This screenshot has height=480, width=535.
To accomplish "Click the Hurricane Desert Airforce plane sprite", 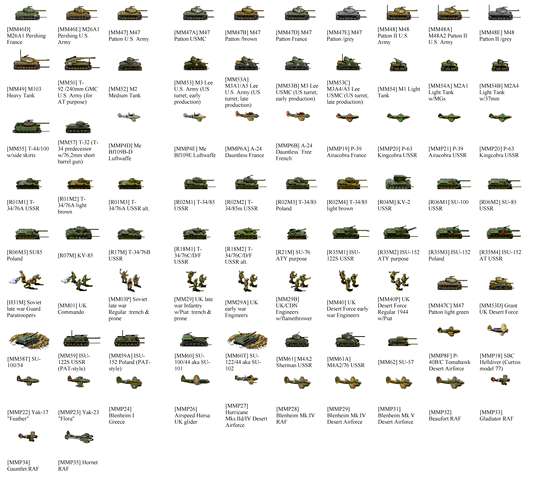I will pos(246,379).
